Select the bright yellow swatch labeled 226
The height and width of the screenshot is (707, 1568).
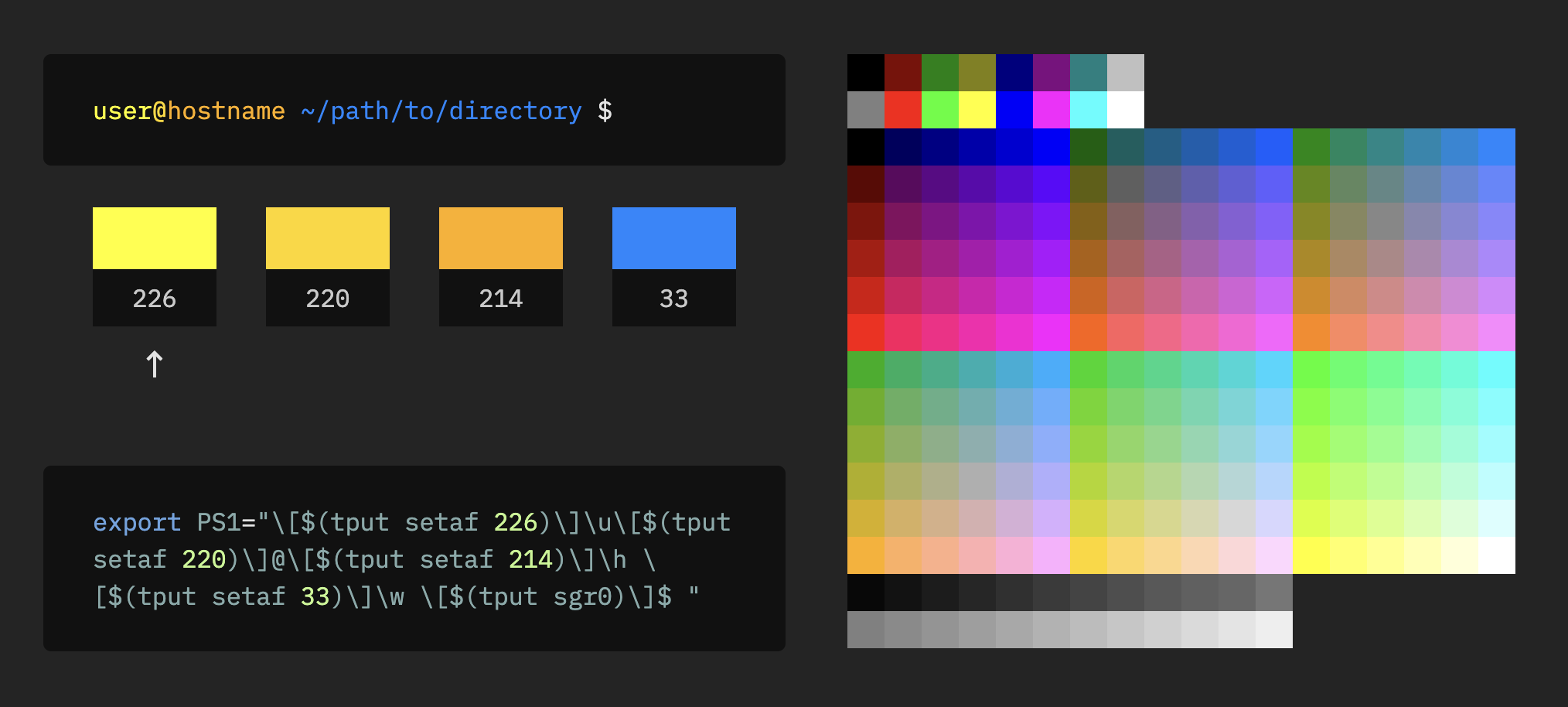[x=155, y=238]
